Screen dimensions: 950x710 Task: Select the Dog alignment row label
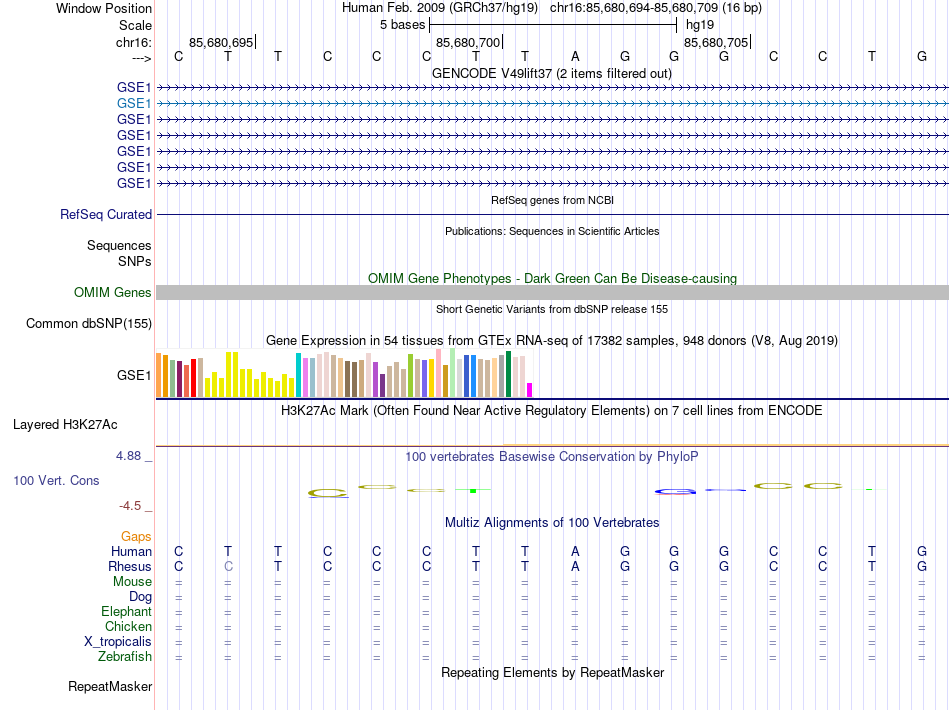click(141, 597)
